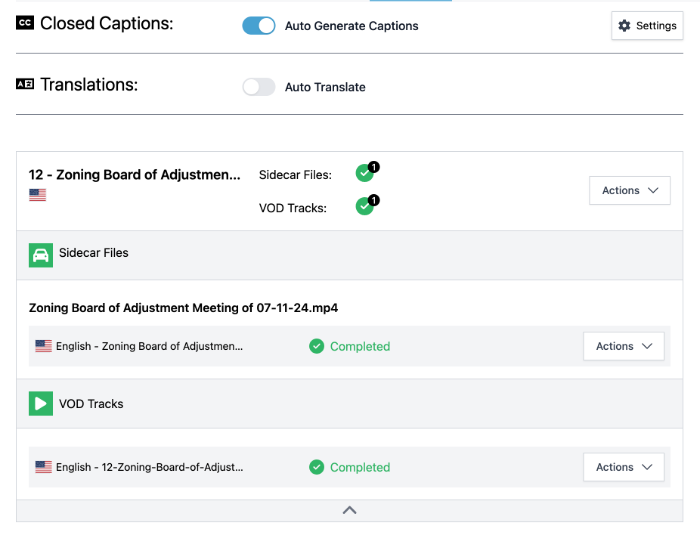Enable the Auto Translate toggle
700x544 pixels.
click(259, 87)
